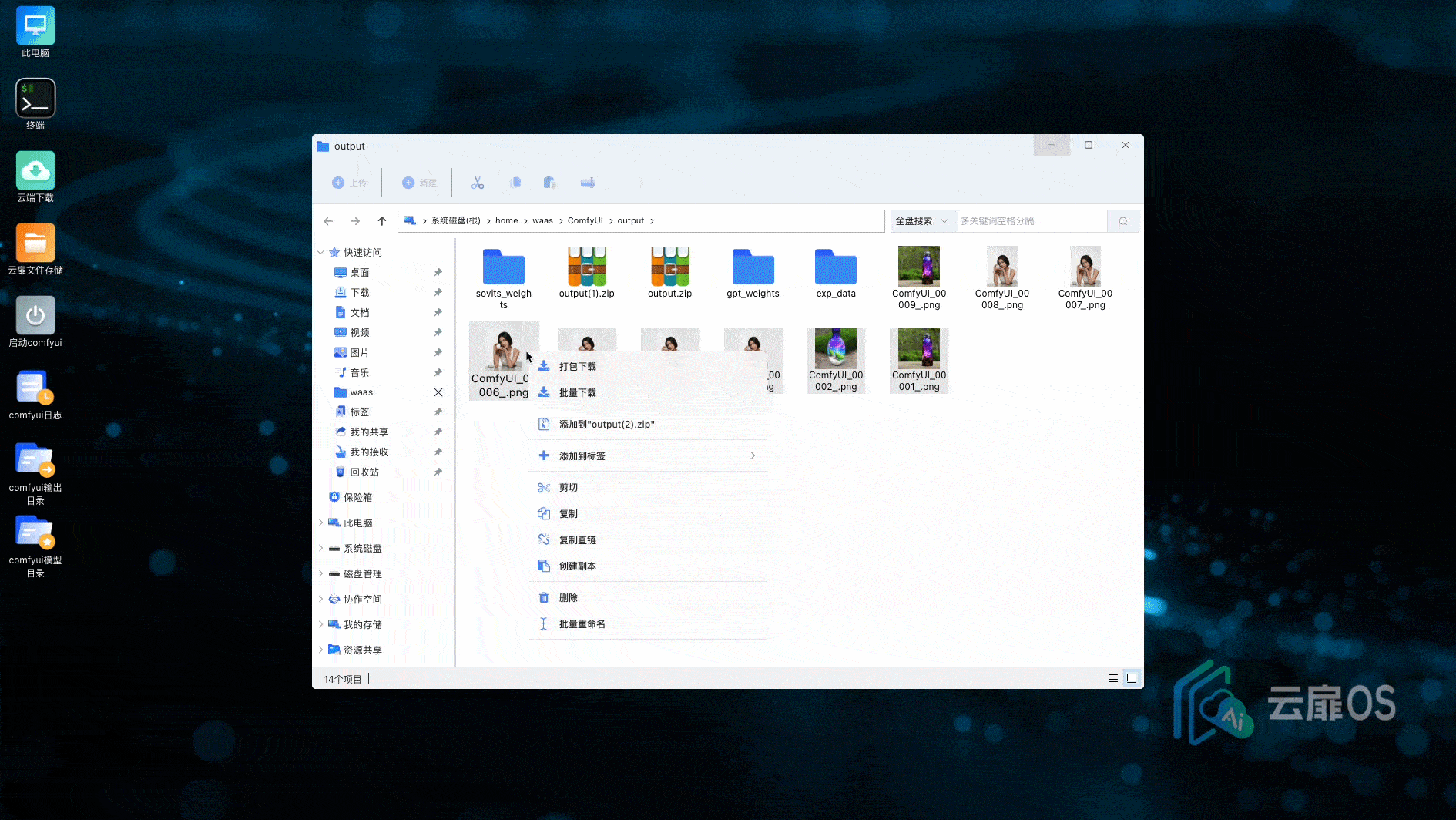This screenshot has width=1456, height=820.
Task: Choose 打包下载 from context menu
Action: tap(577, 367)
